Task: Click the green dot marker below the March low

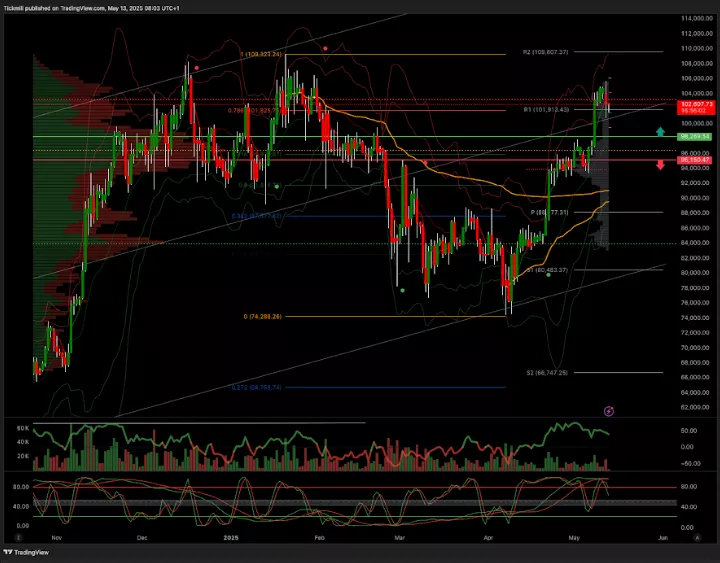Action: click(402, 290)
